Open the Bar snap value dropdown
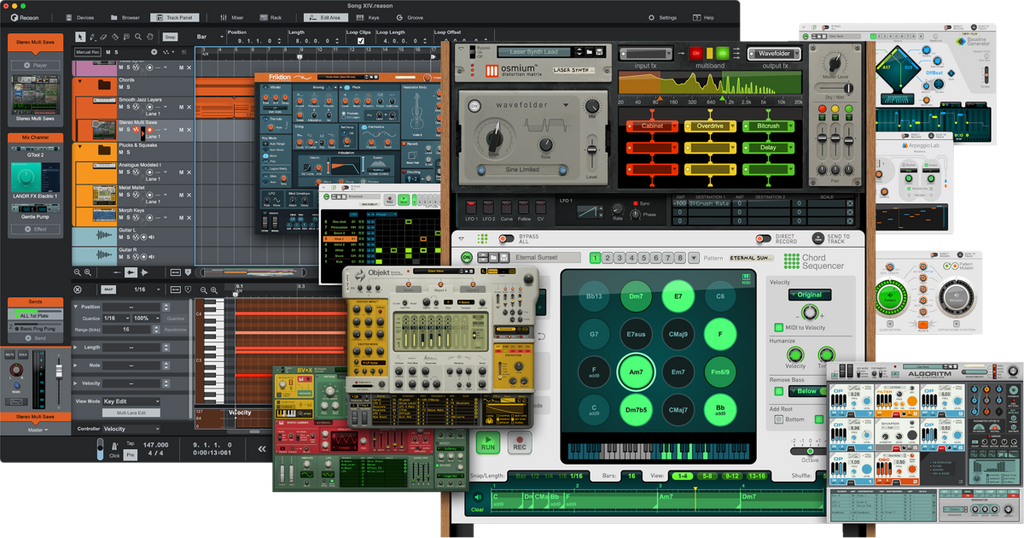This screenshot has width=1024, height=538. [x=210, y=37]
